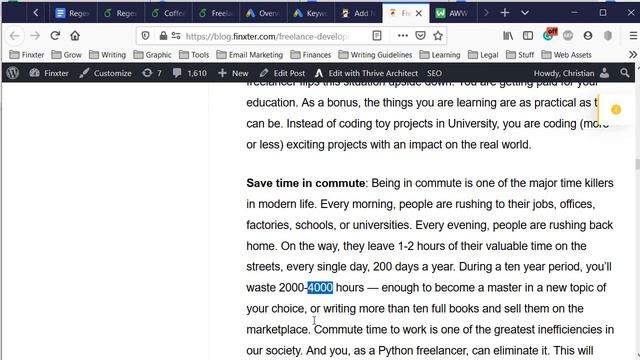Open the Web Assets bookmarks folder
Image resolution: width=640 pixels, height=360 pixels.
point(566,55)
